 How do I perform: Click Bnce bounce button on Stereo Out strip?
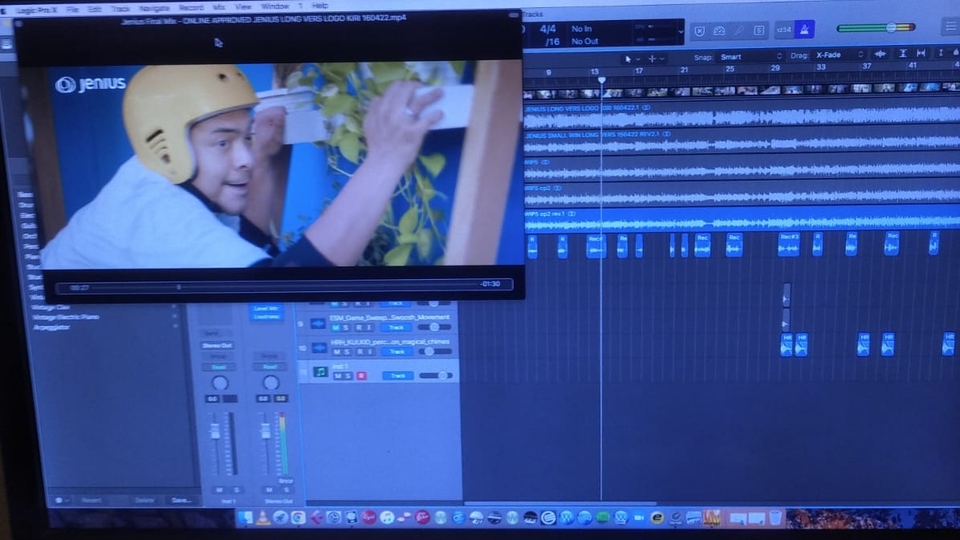(285, 481)
